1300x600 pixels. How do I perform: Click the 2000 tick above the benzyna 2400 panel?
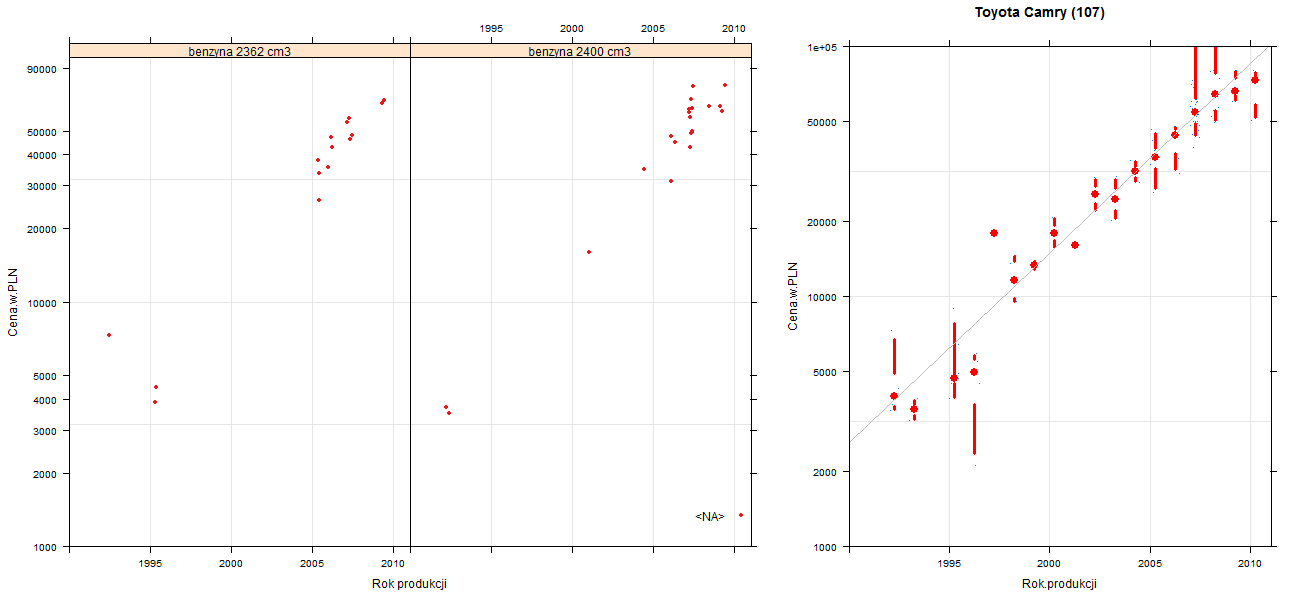572,28
